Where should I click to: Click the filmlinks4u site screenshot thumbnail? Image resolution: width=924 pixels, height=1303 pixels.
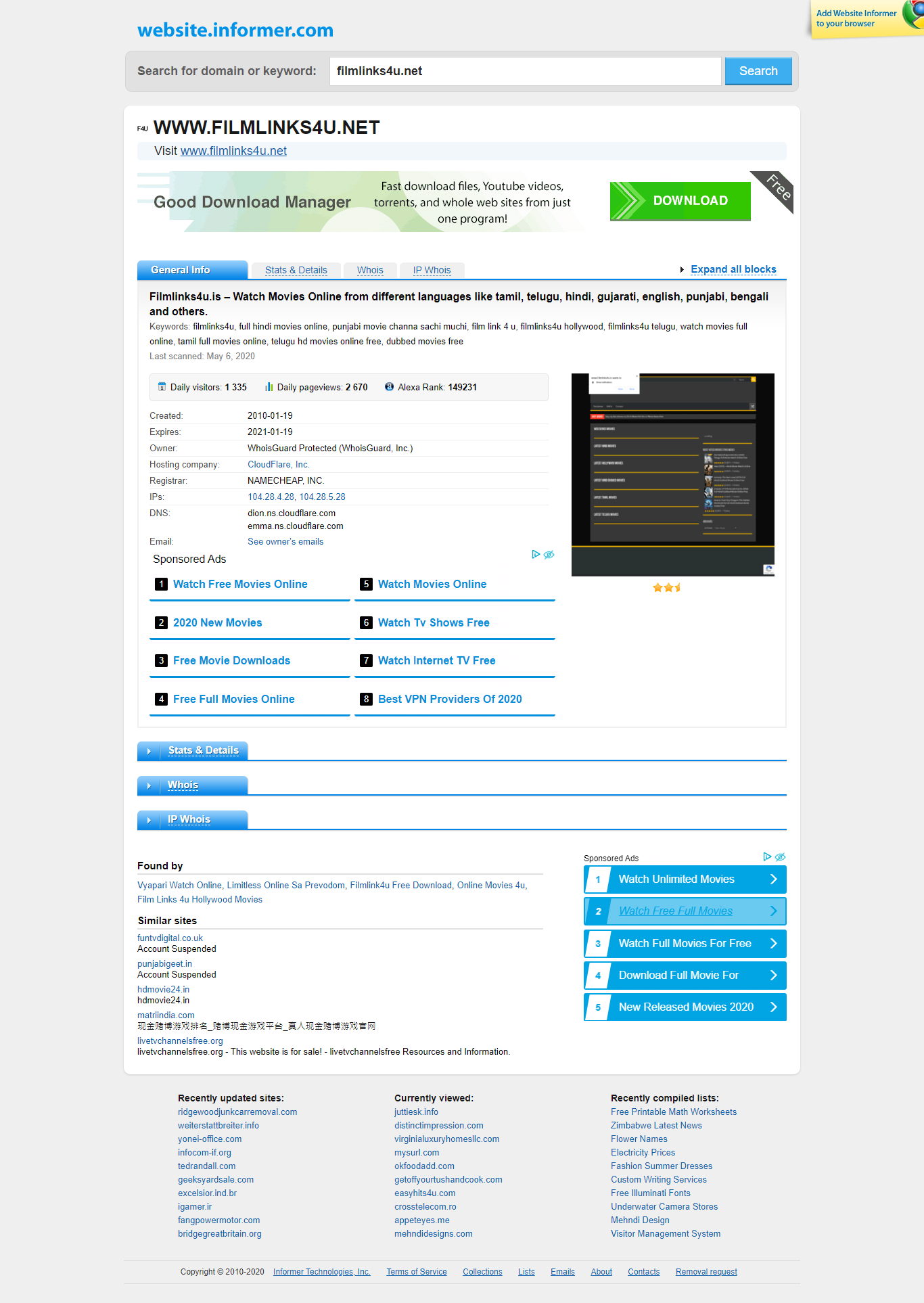click(x=673, y=475)
